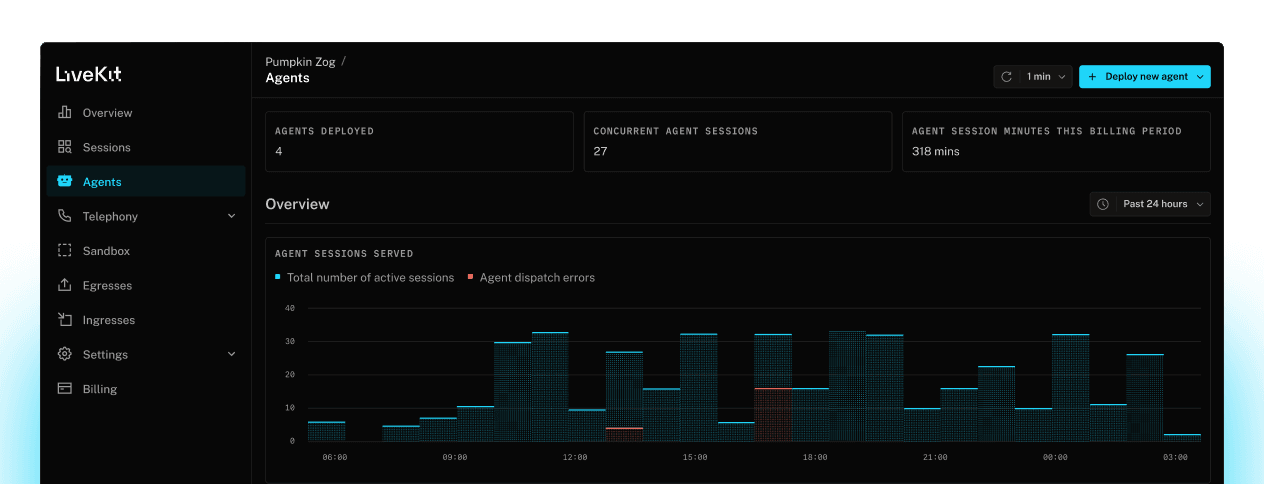Click the Agents page title
This screenshot has width=1264, height=484.
(287, 78)
